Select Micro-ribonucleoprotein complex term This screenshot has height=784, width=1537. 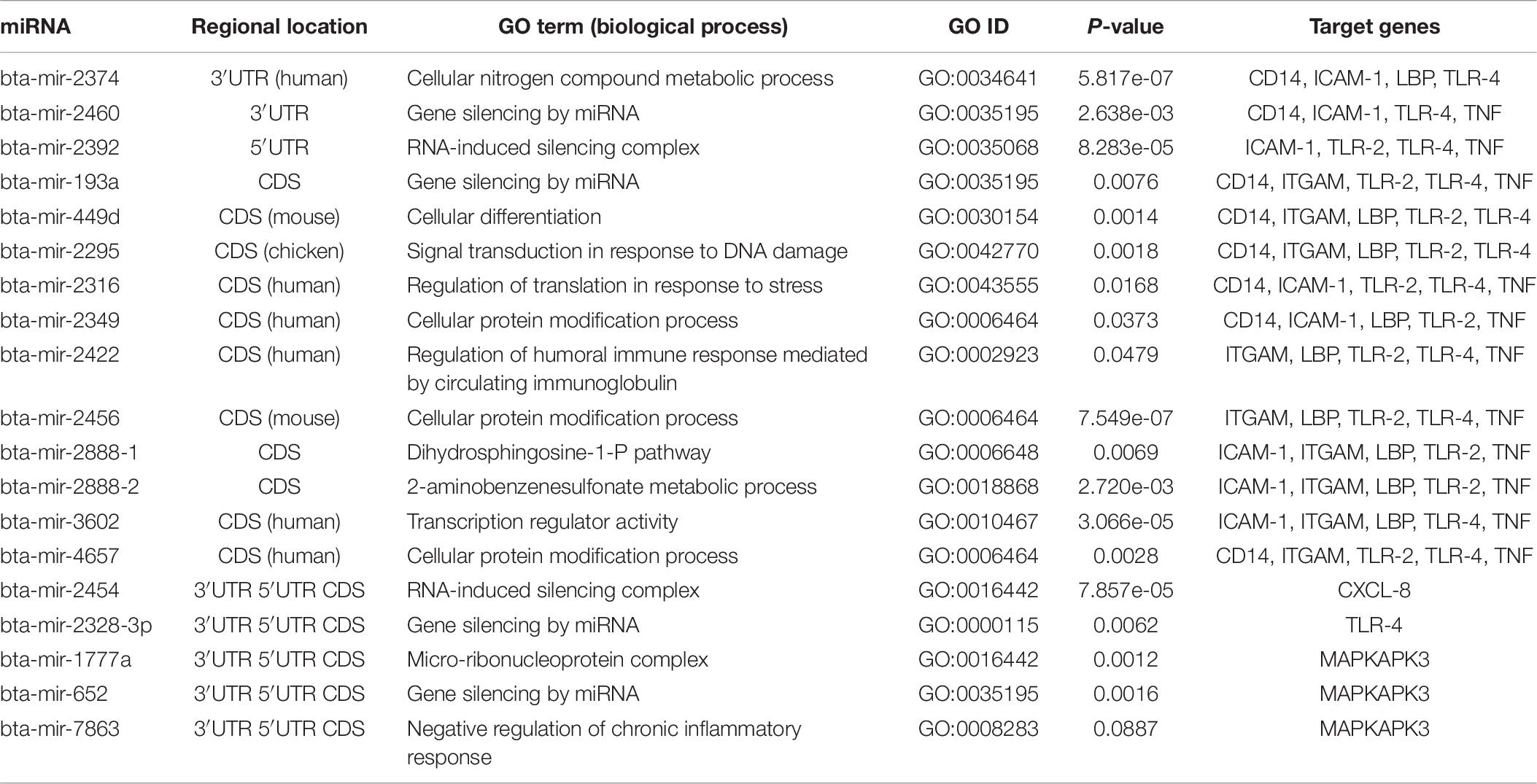[557, 660]
